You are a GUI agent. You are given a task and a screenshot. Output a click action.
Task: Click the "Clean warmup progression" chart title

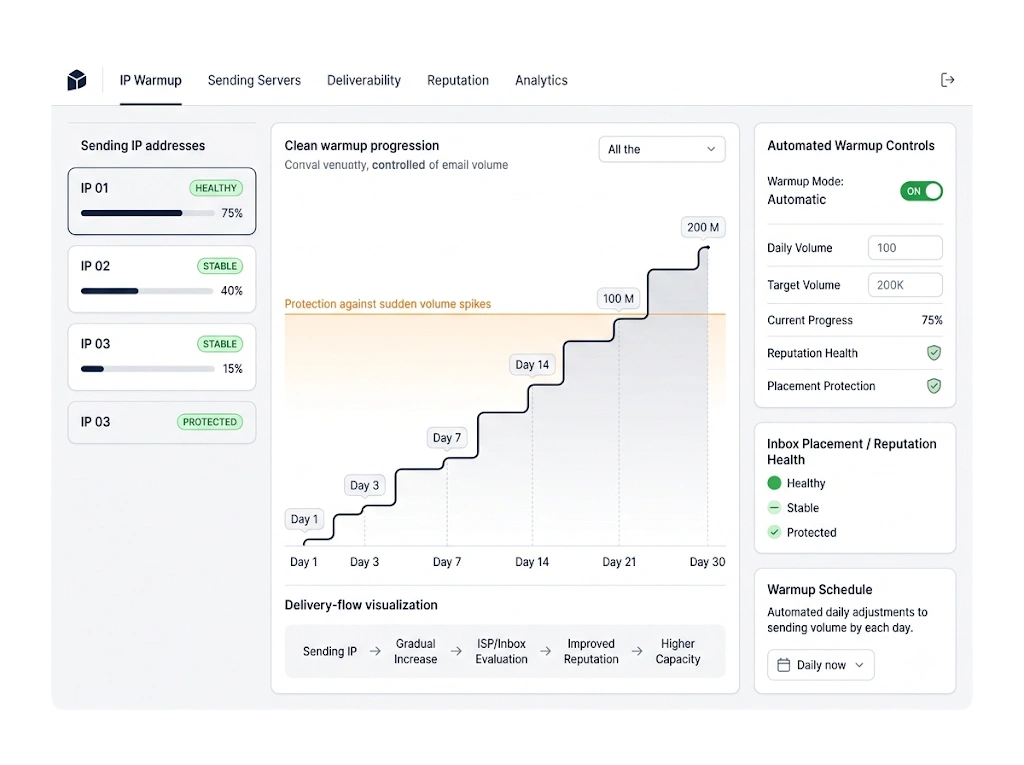point(362,146)
